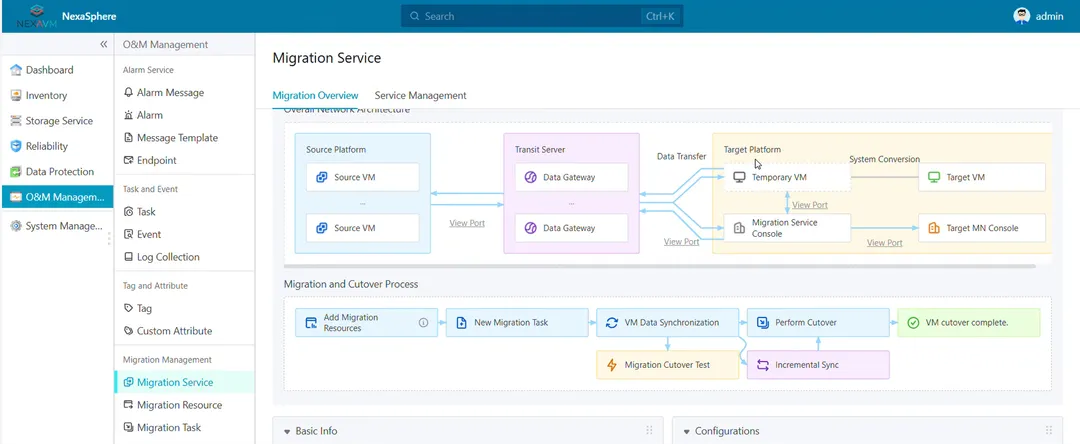Click the Target MN Console building icon

coord(934,228)
